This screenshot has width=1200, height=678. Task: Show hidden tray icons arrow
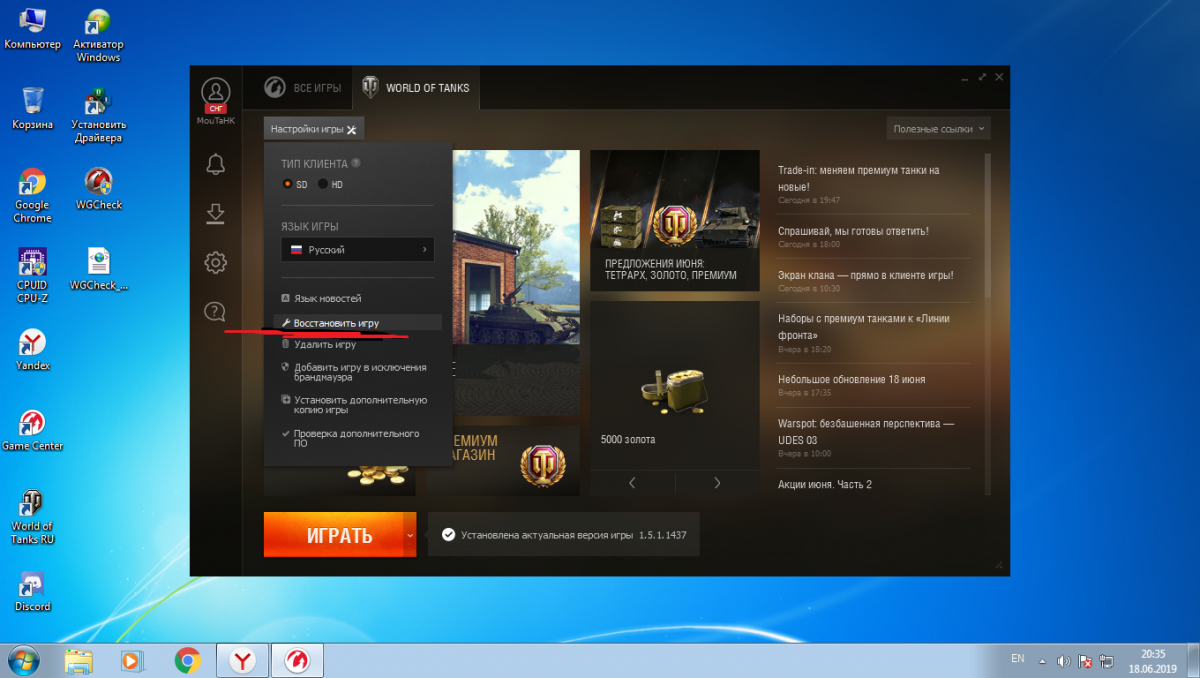coord(1044,661)
